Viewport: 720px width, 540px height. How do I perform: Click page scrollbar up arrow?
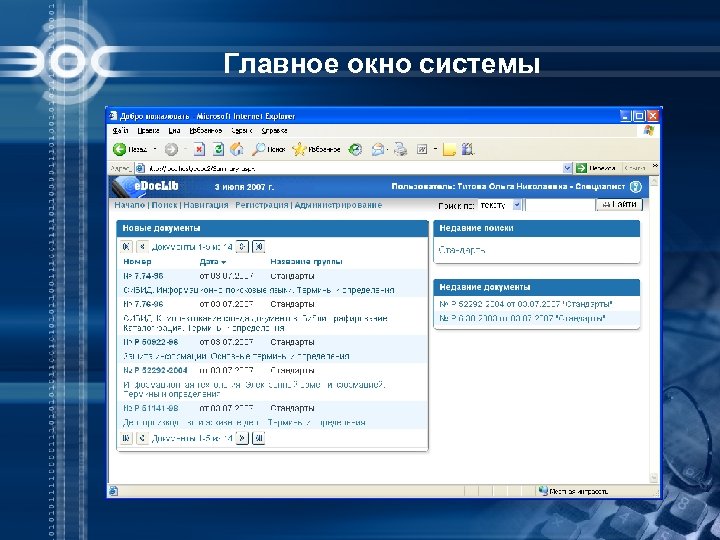[654, 182]
